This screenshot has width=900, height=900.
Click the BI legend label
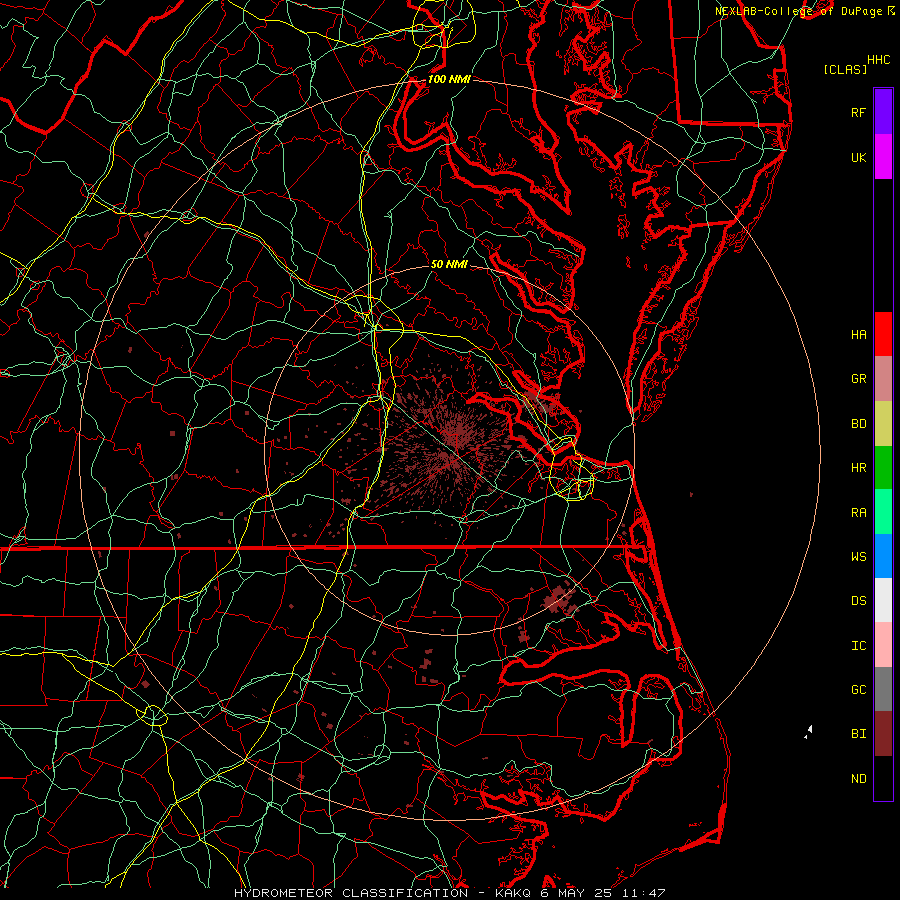[858, 734]
